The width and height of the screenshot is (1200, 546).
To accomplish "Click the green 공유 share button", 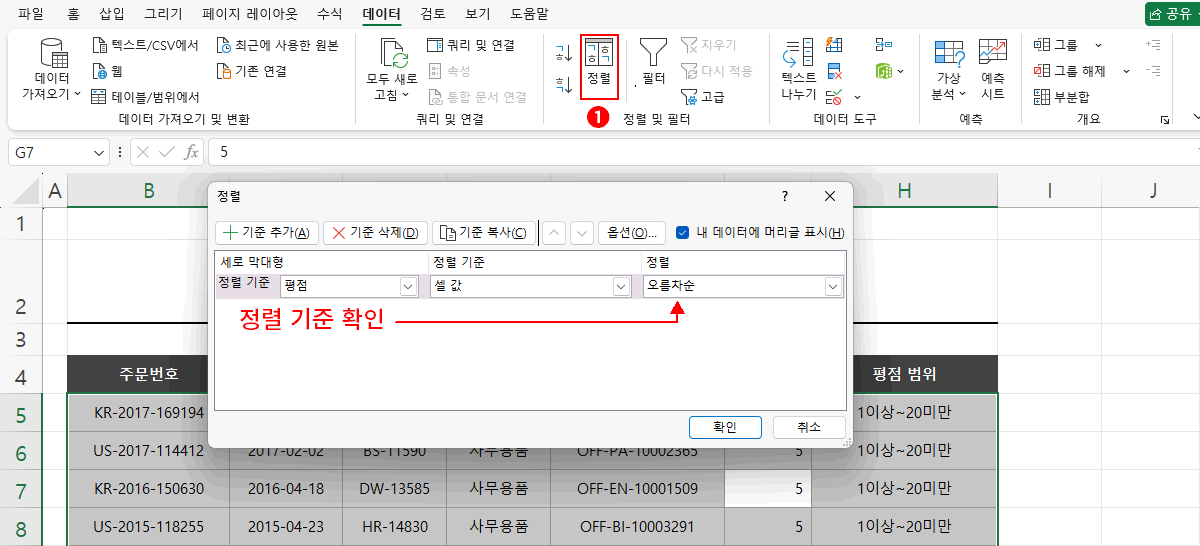I will [1173, 14].
